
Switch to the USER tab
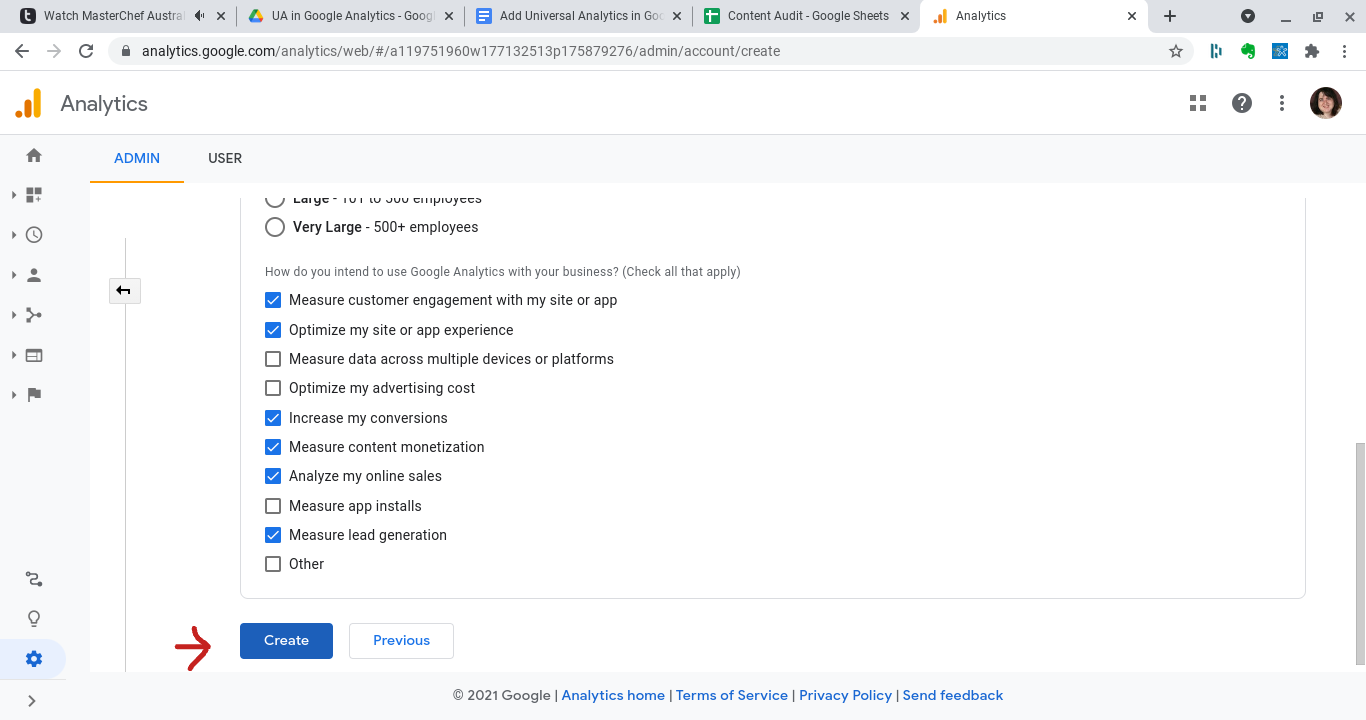pyautogui.click(x=225, y=158)
